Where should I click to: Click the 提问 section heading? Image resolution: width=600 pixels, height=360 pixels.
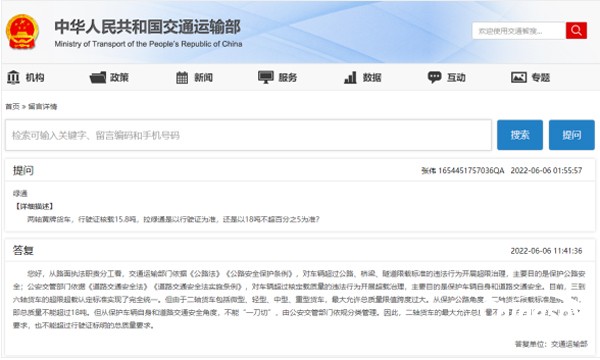point(23,170)
